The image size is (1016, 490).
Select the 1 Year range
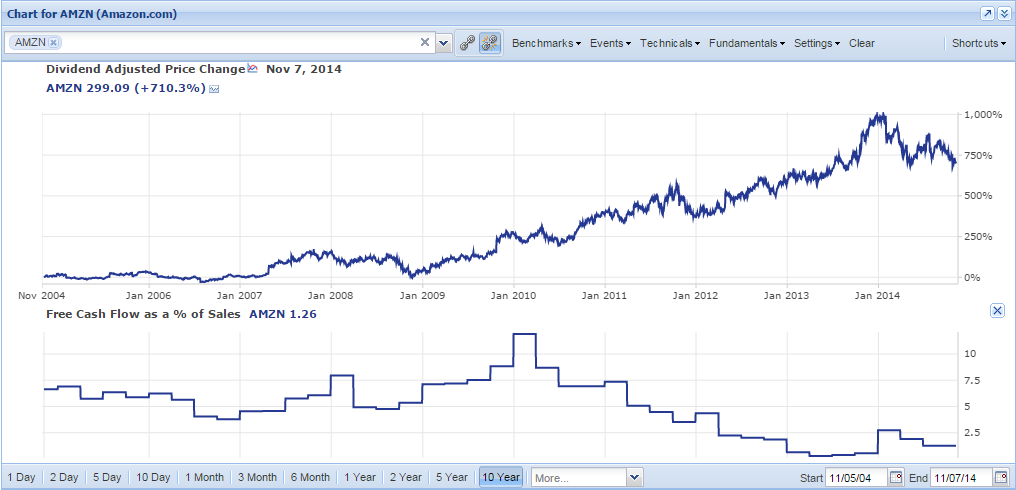tap(360, 477)
